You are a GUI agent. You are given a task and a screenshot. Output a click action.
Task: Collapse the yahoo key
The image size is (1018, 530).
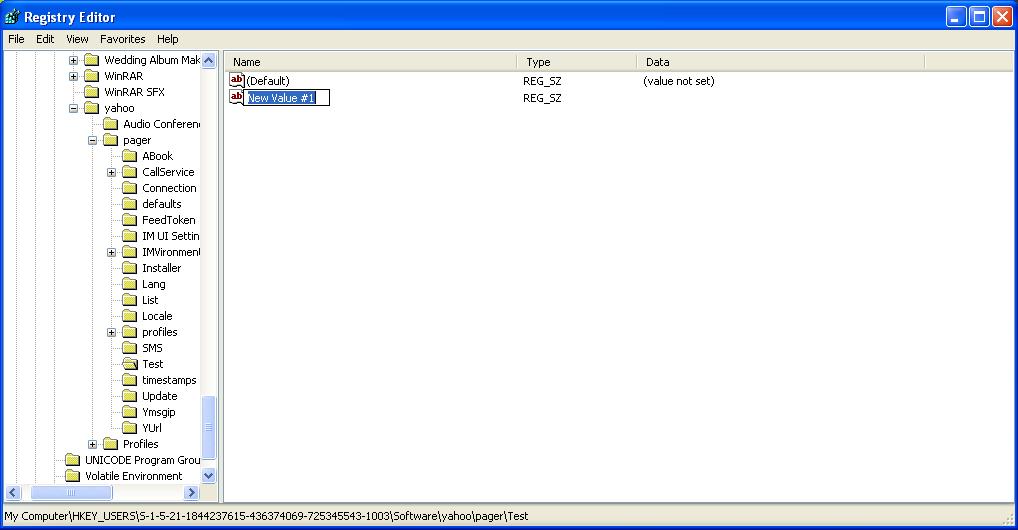pos(73,108)
